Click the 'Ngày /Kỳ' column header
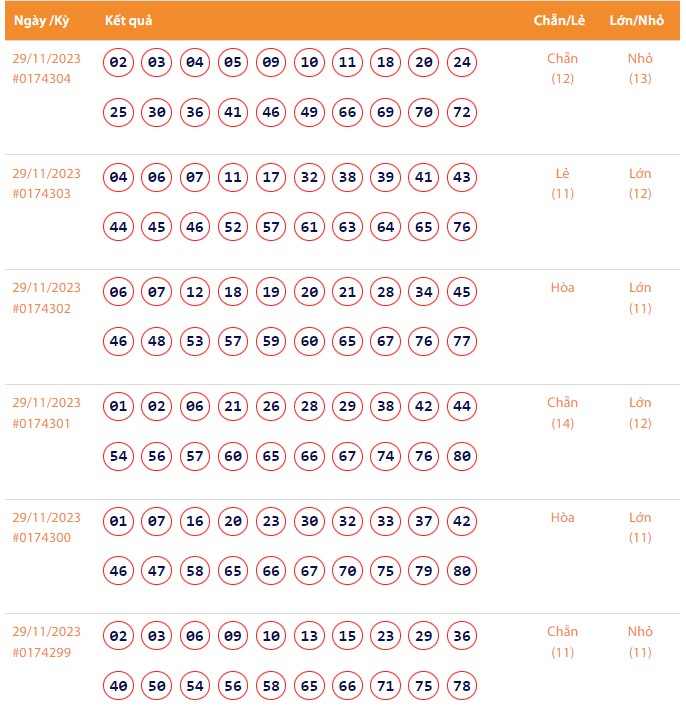This screenshot has width=686, height=723. pos(40,21)
